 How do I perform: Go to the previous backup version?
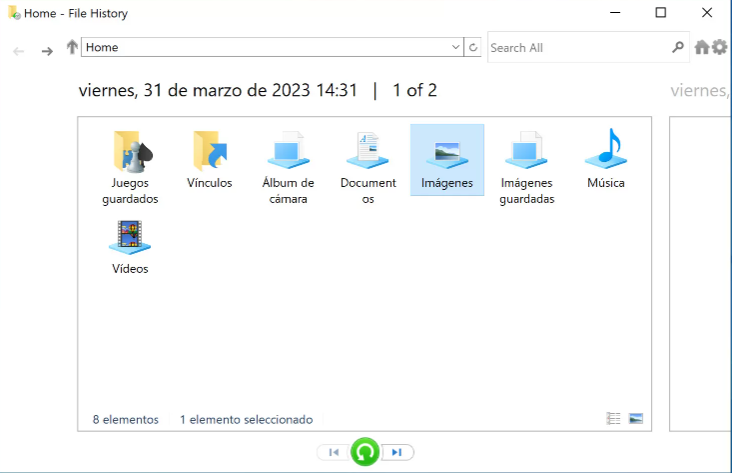(x=334, y=452)
